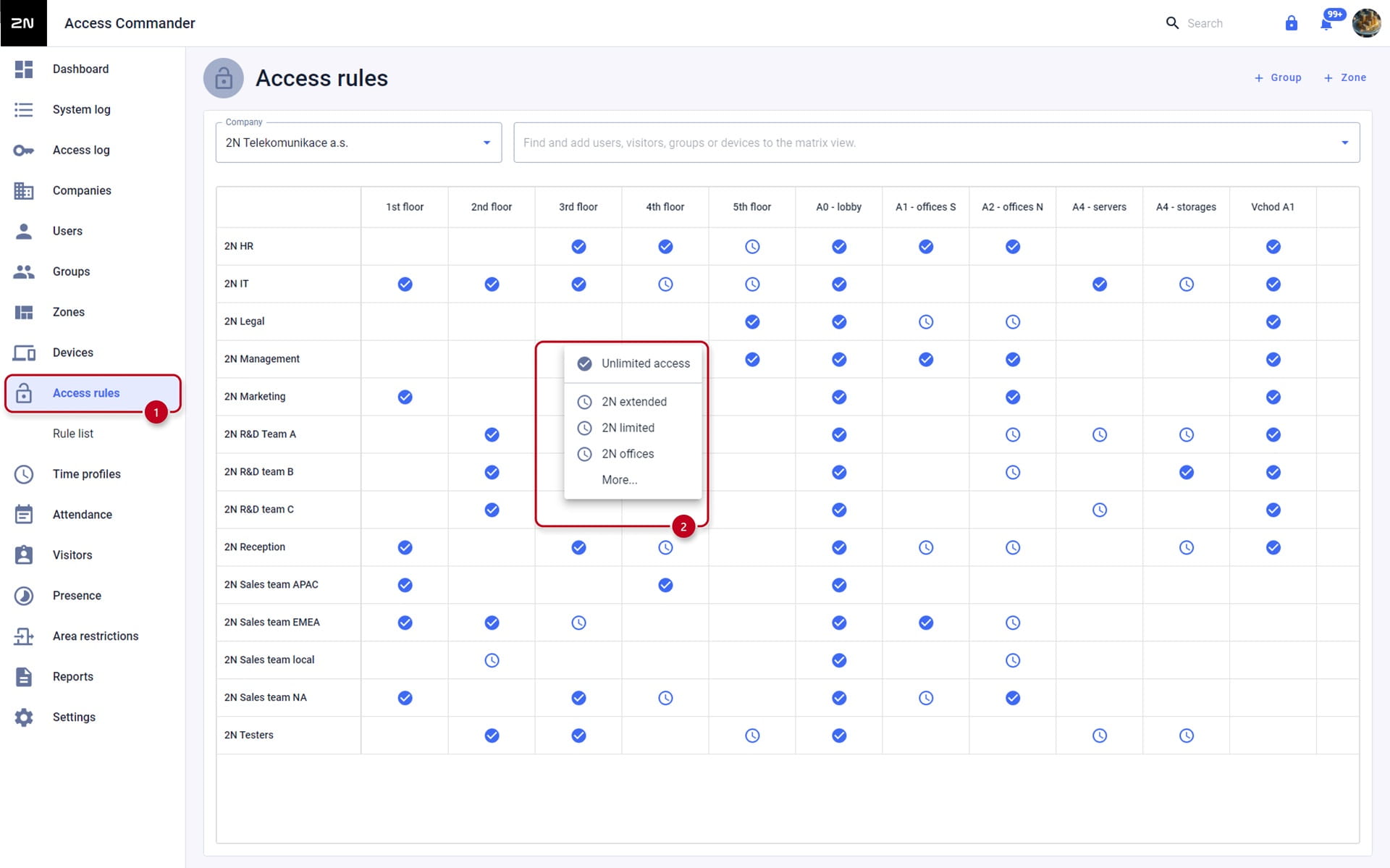The height and width of the screenshot is (868, 1390).
Task: Click the Users person icon
Action: coord(24,231)
